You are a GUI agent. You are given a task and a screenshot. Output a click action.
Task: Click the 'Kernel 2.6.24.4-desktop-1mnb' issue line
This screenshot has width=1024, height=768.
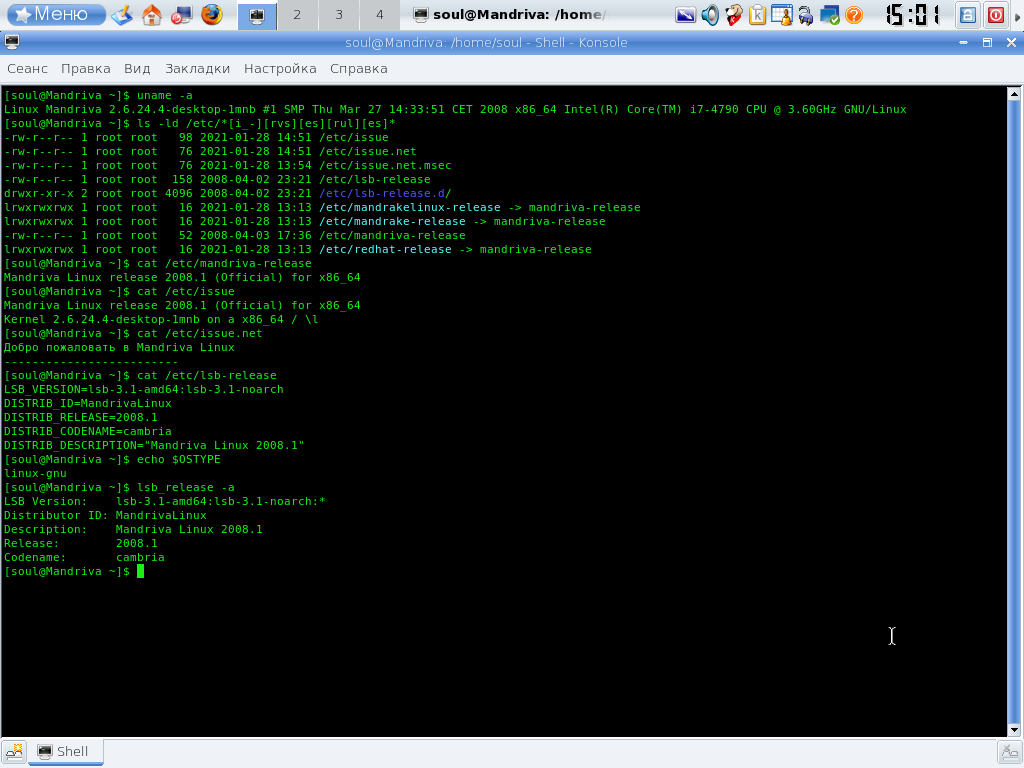161,319
